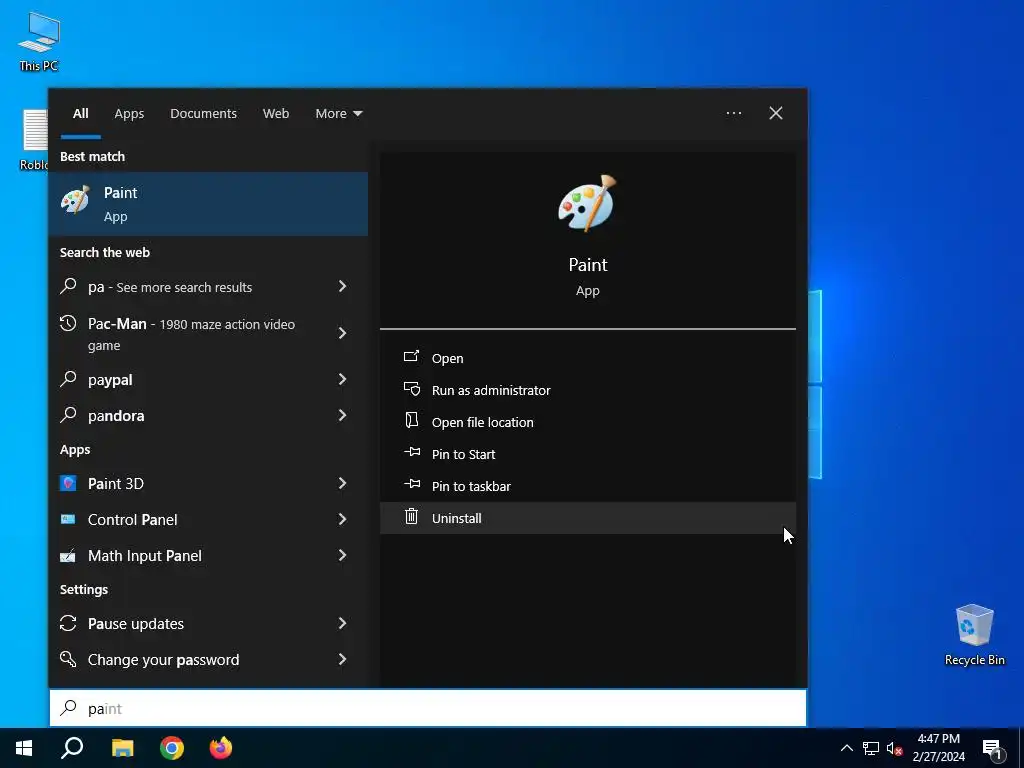Choose Open file location

(588, 422)
